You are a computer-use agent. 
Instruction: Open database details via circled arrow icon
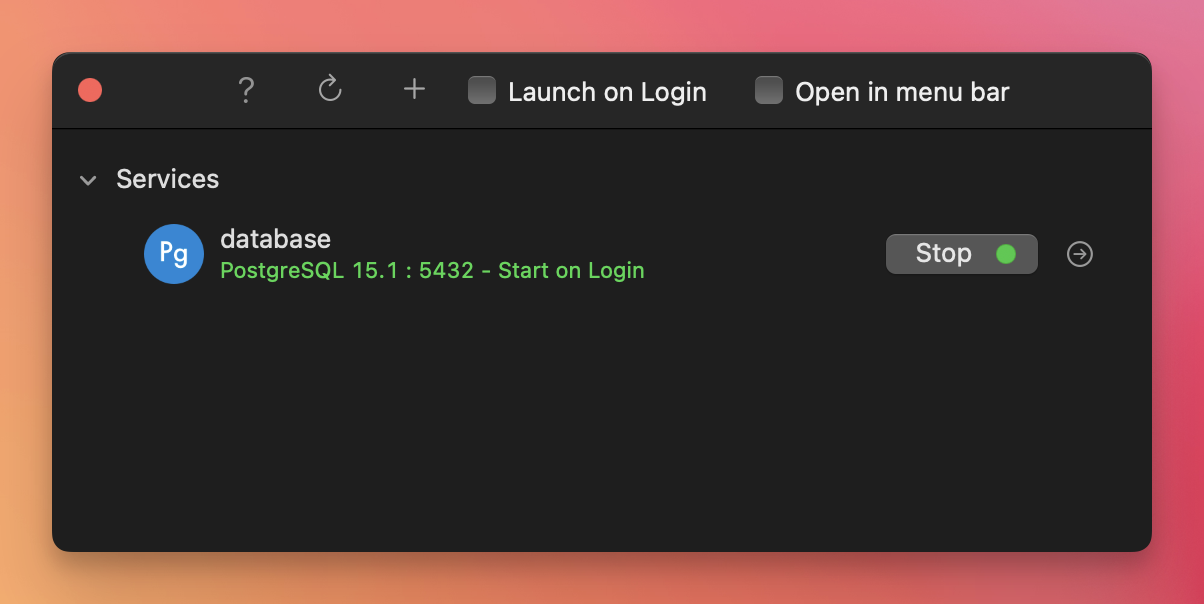1080,254
